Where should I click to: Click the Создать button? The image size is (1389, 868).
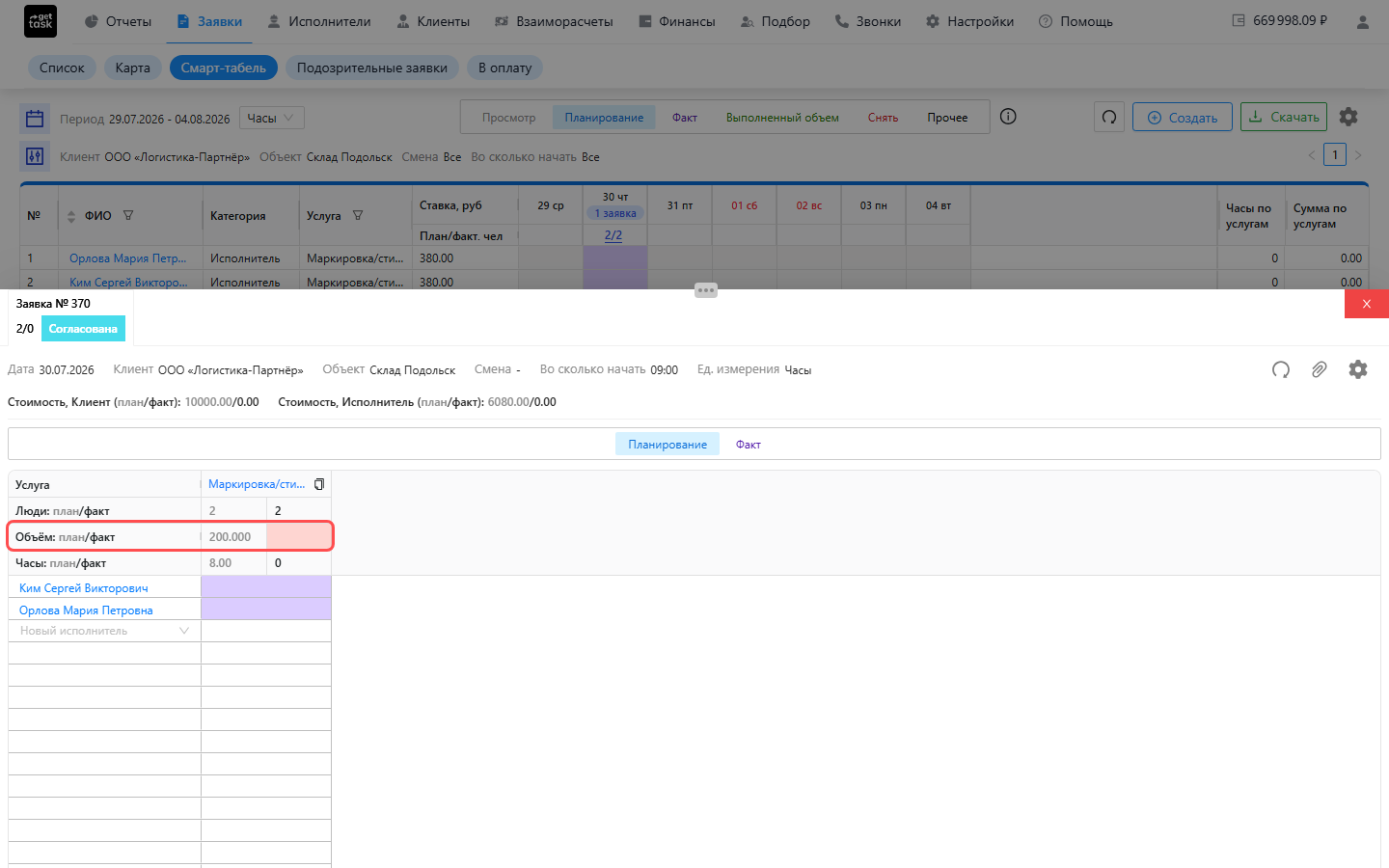(x=1183, y=118)
